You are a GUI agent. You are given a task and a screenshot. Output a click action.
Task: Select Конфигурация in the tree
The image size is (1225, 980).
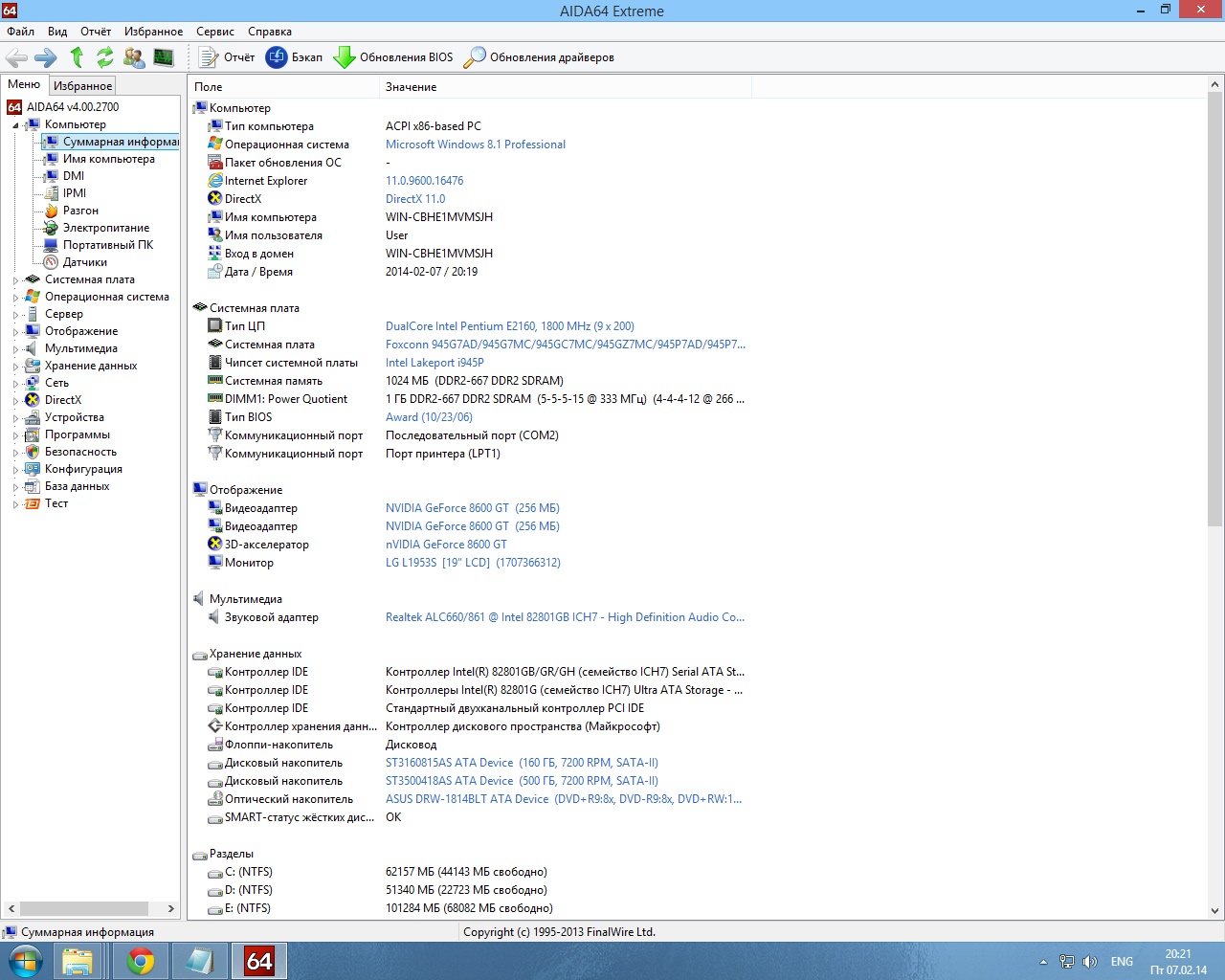(83, 469)
